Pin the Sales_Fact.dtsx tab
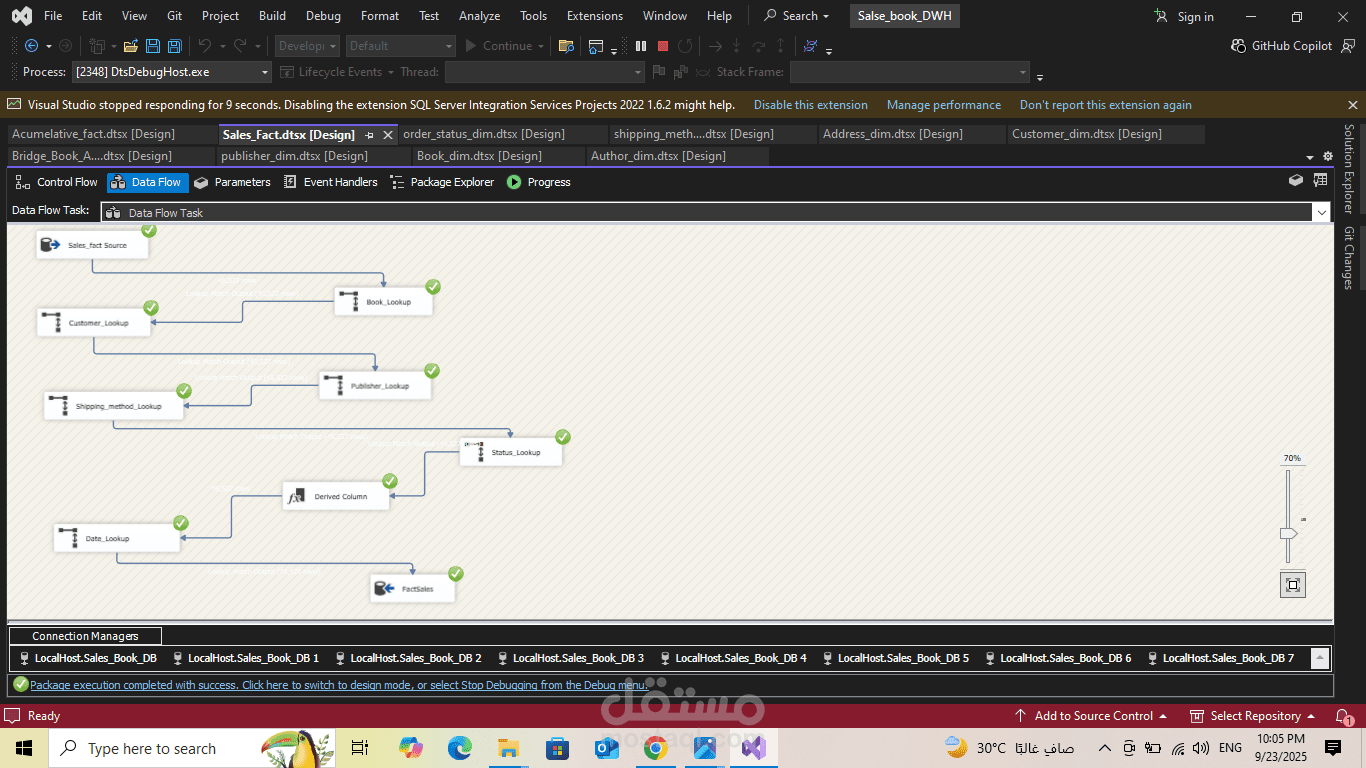Viewport: 1366px width, 768px height. tap(369, 135)
